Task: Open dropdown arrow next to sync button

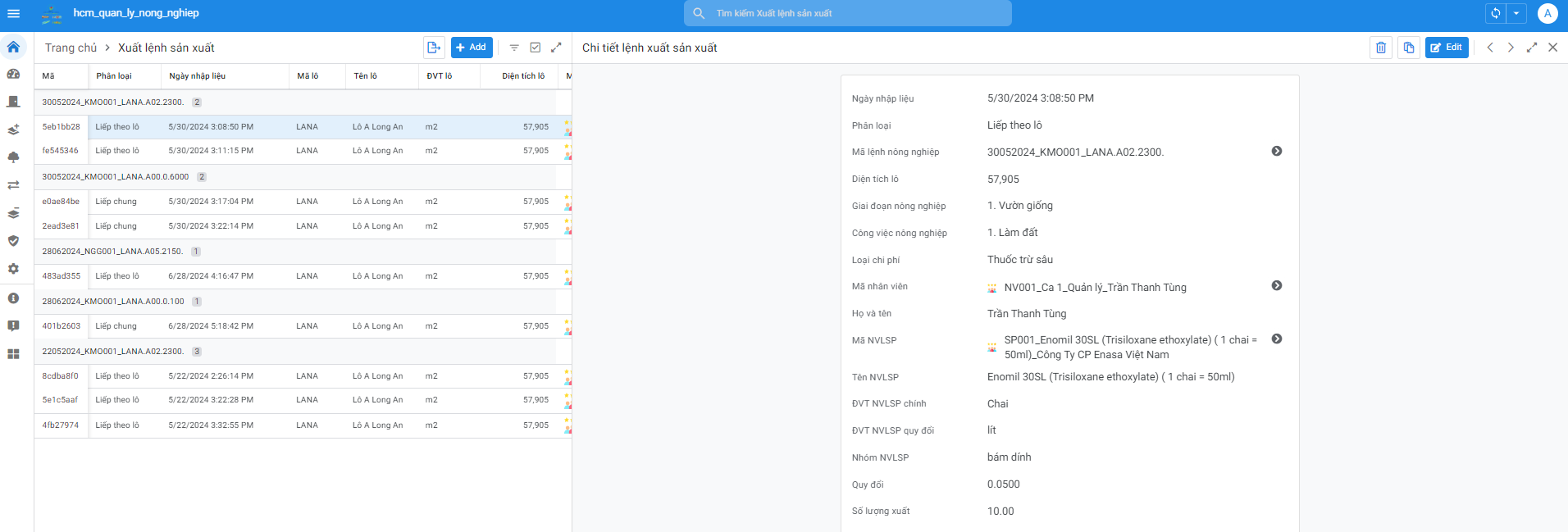Action: click(1516, 13)
